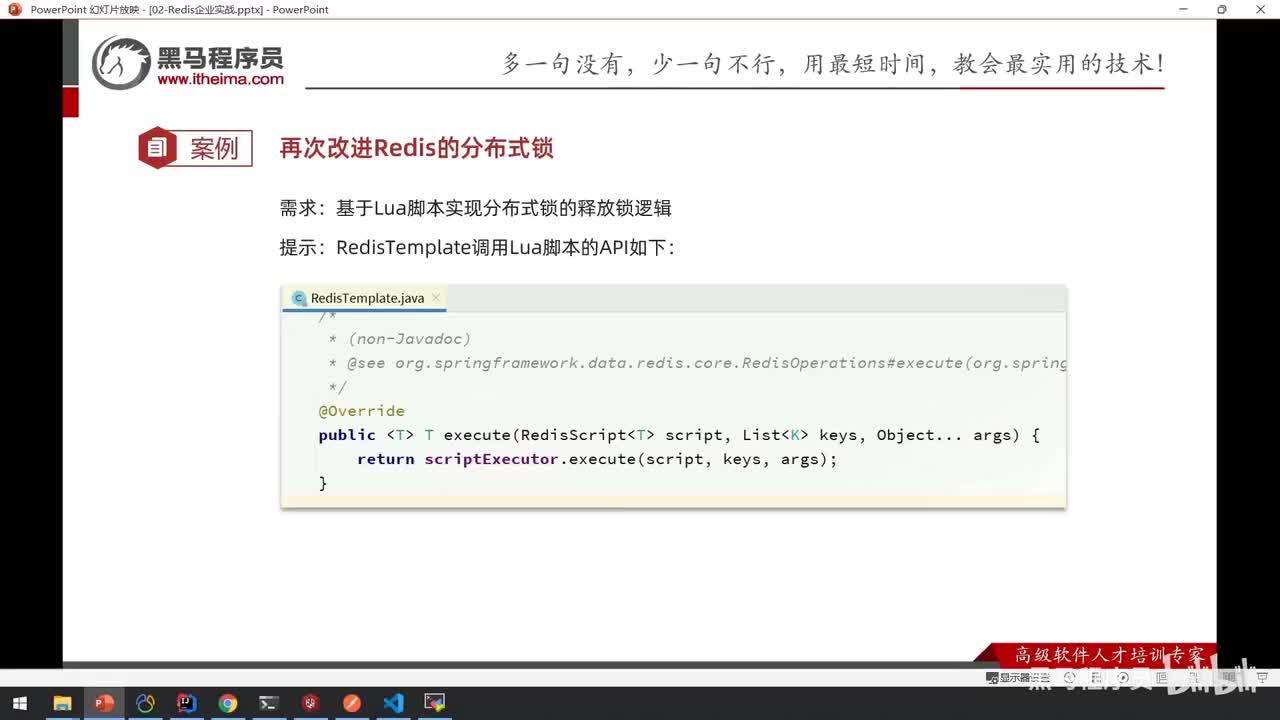Open the last taskbar app after VS Code
1280x720 pixels.
pyautogui.click(x=435, y=703)
